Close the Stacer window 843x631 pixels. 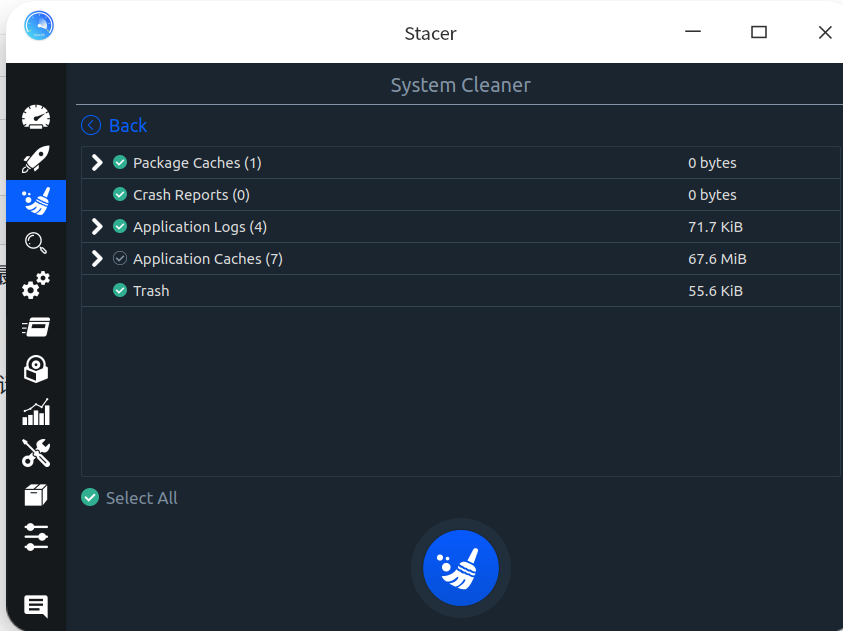[825, 32]
